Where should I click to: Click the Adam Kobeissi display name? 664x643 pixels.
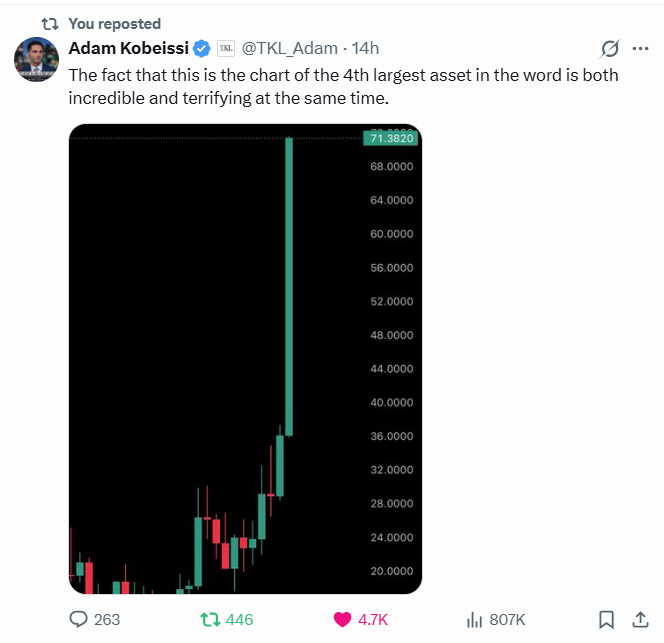click(129, 48)
